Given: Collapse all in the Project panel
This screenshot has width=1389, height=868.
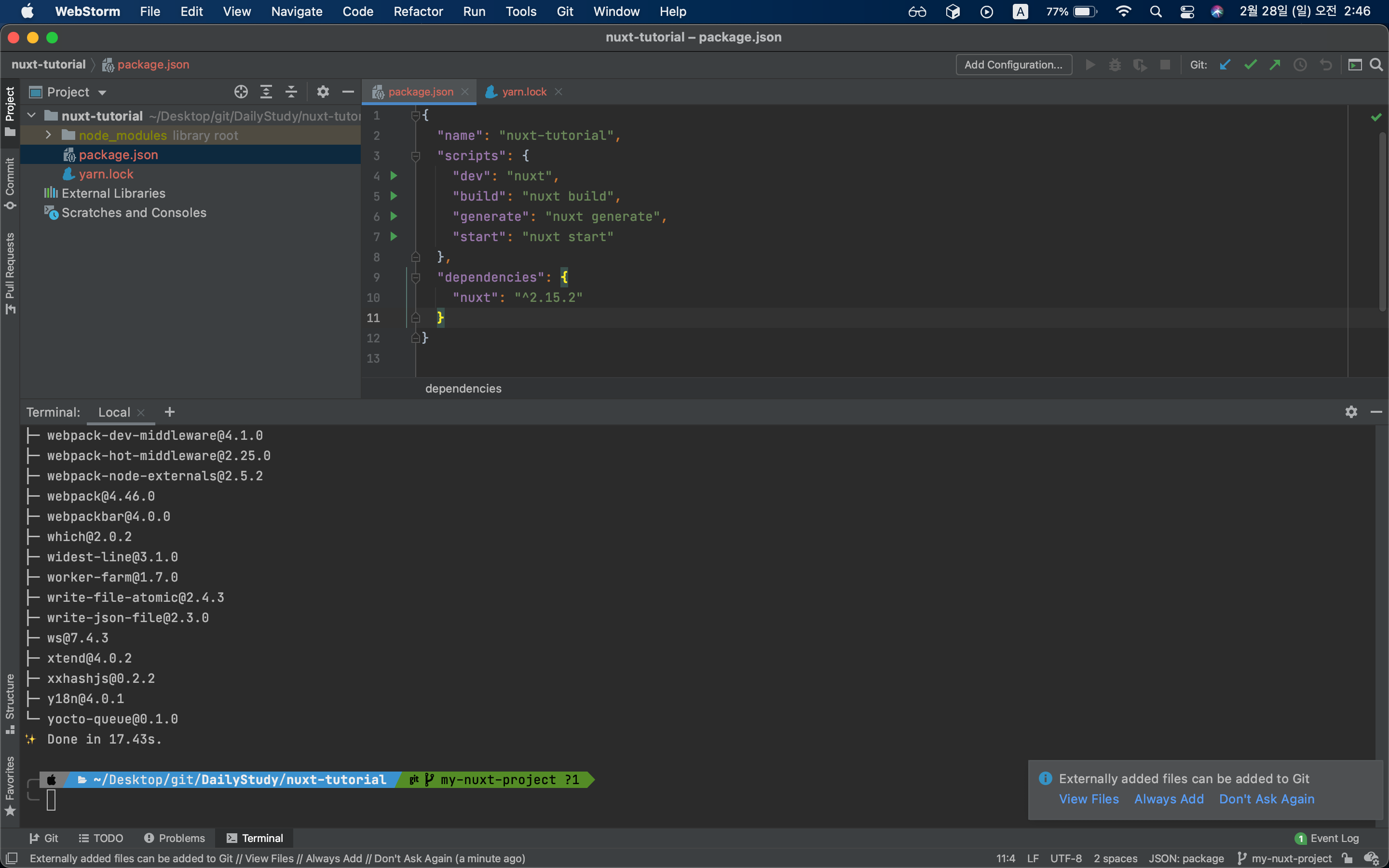Looking at the screenshot, I should [x=292, y=92].
